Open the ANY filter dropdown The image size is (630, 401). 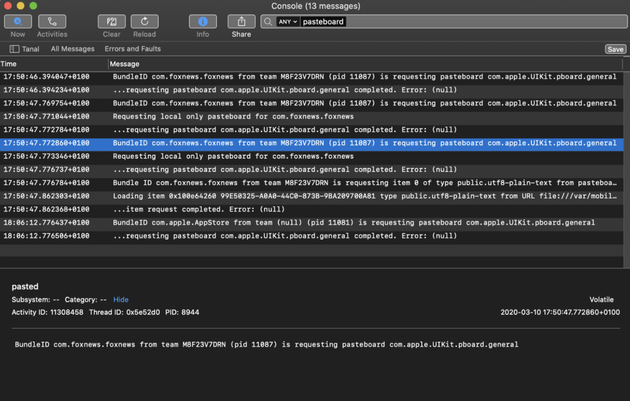tap(288, 21)
